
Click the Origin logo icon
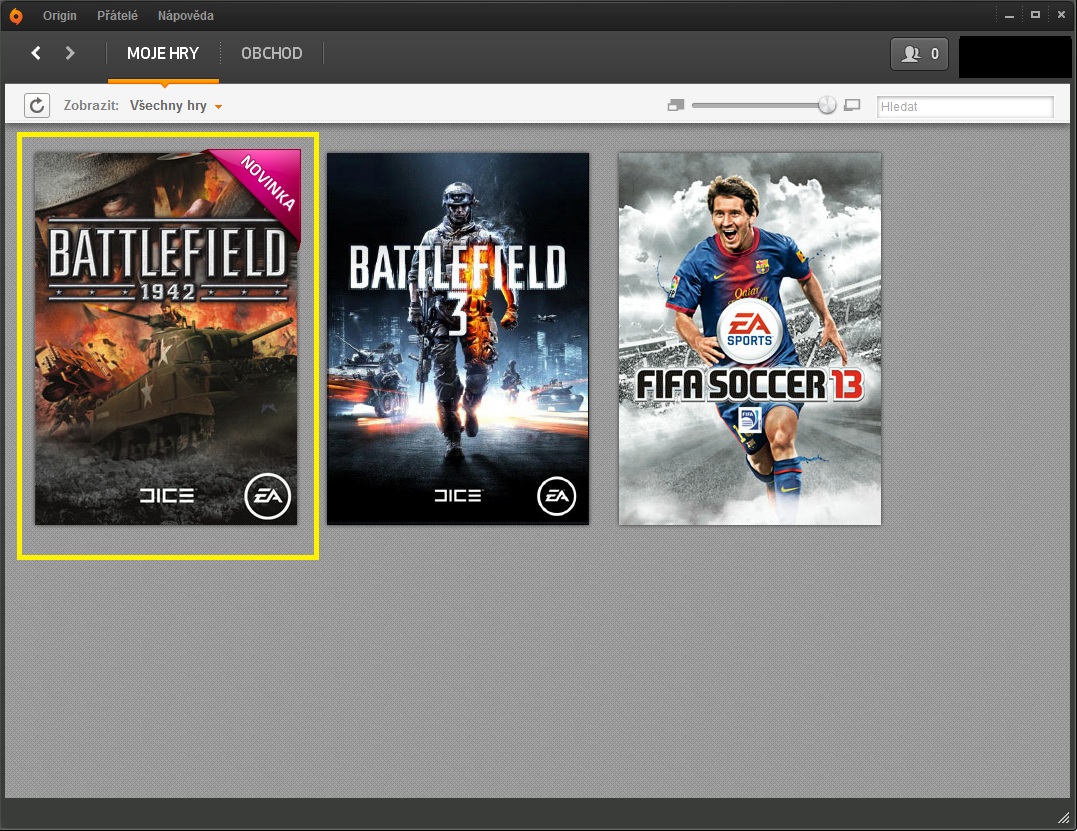tap(15, 16)
